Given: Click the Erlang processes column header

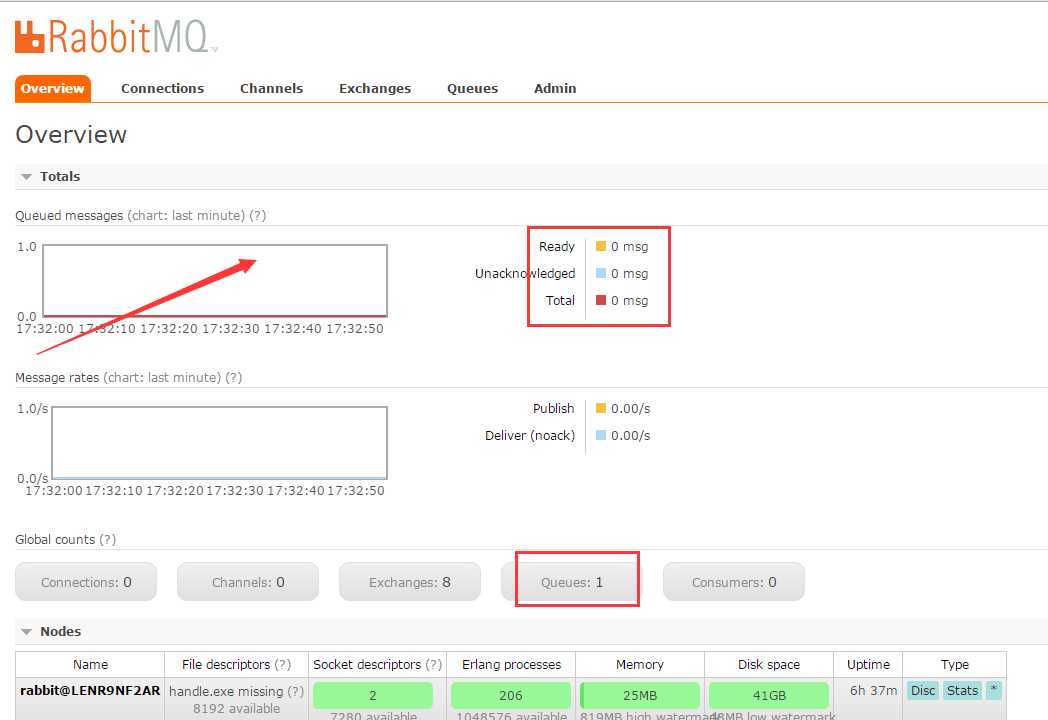Looking at the screenshot, I should [511, 664].
